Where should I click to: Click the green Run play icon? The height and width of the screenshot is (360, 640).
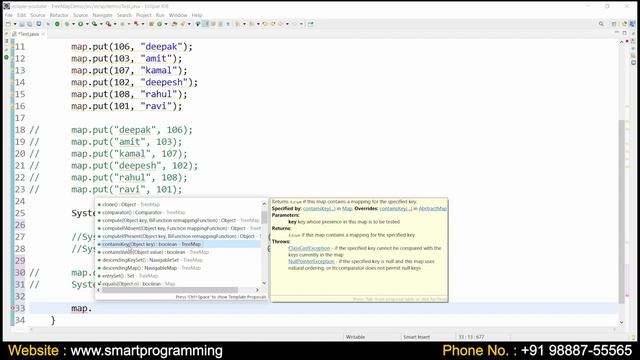80,24
